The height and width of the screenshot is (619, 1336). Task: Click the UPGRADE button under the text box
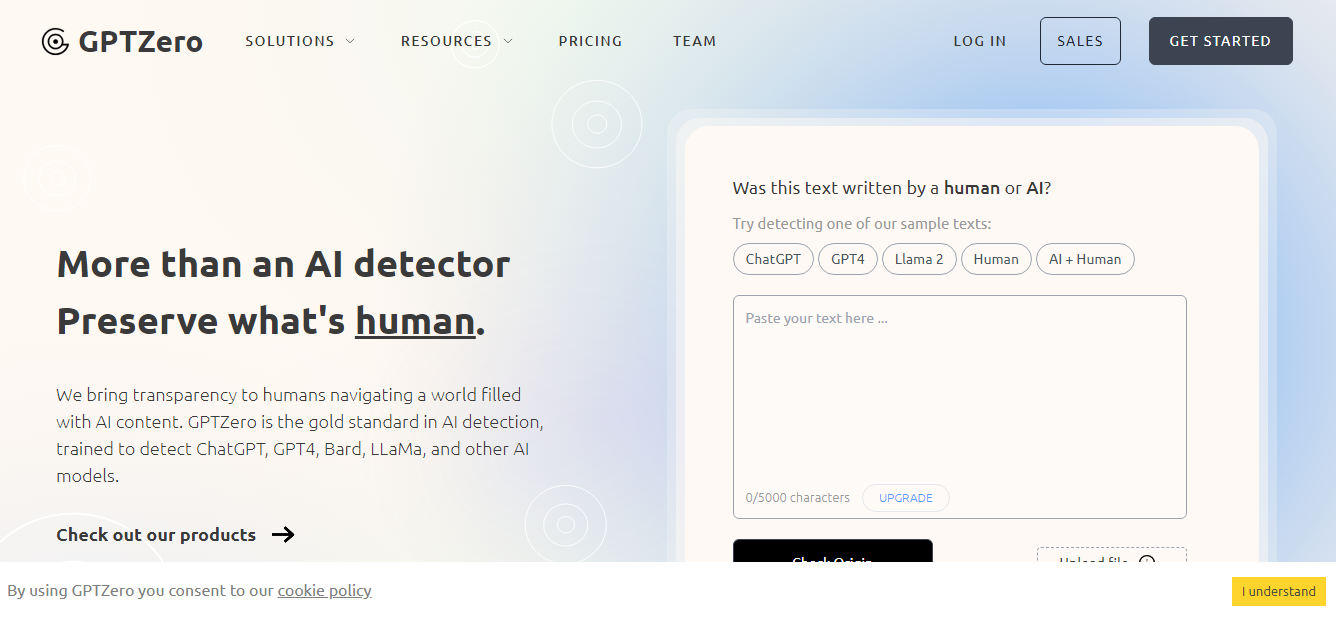coord(906,498)
